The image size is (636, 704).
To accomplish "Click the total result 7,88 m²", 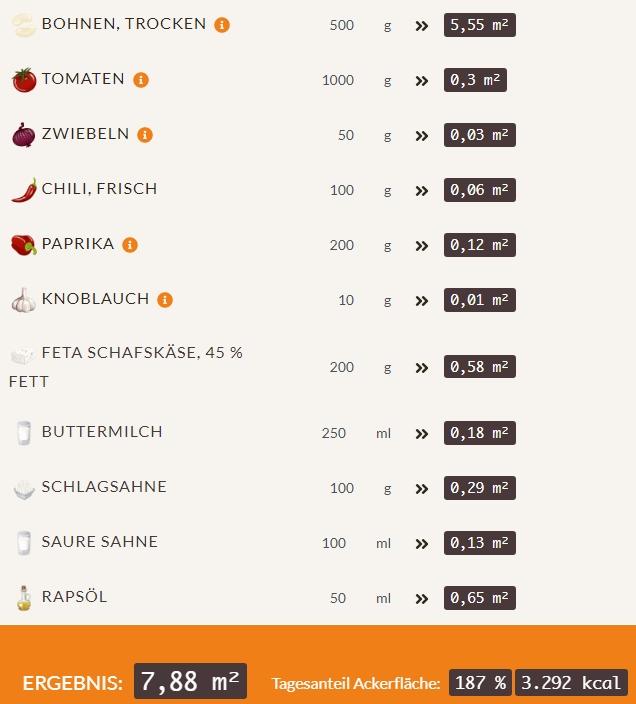I will [190, 682].
